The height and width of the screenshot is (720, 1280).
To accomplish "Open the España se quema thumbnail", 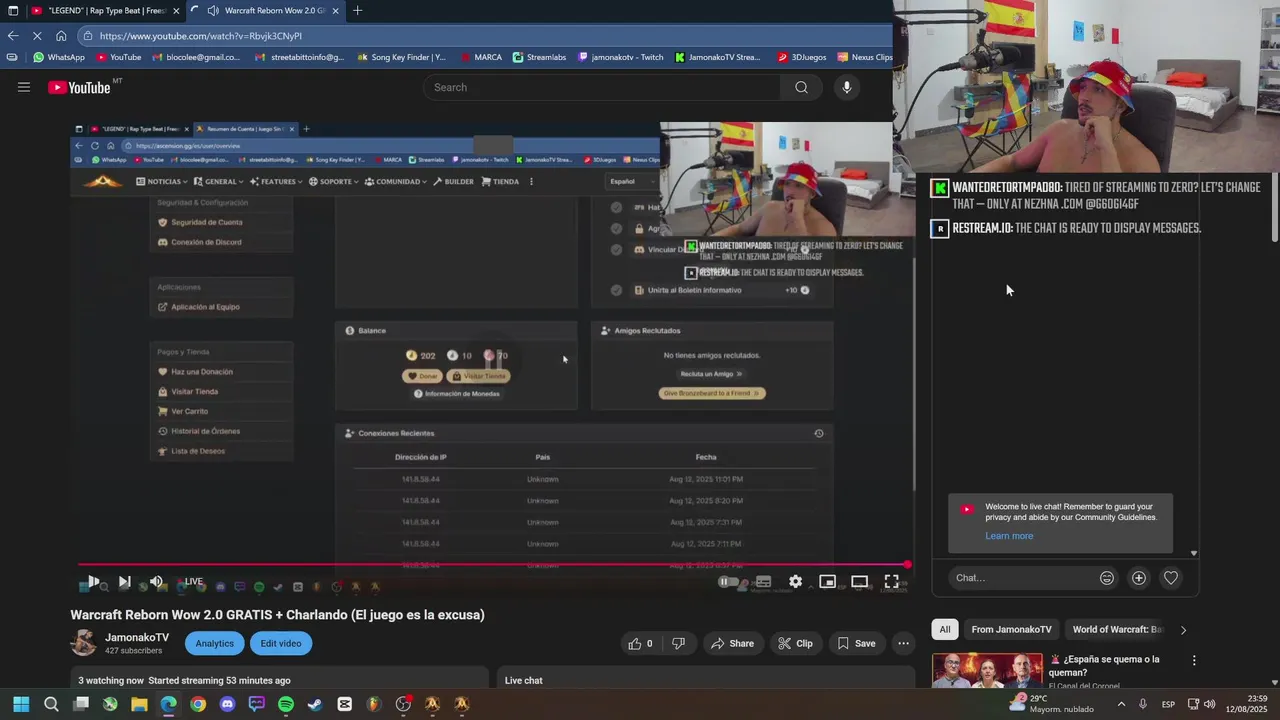I will pyautogui.click(x=987, y=670).
